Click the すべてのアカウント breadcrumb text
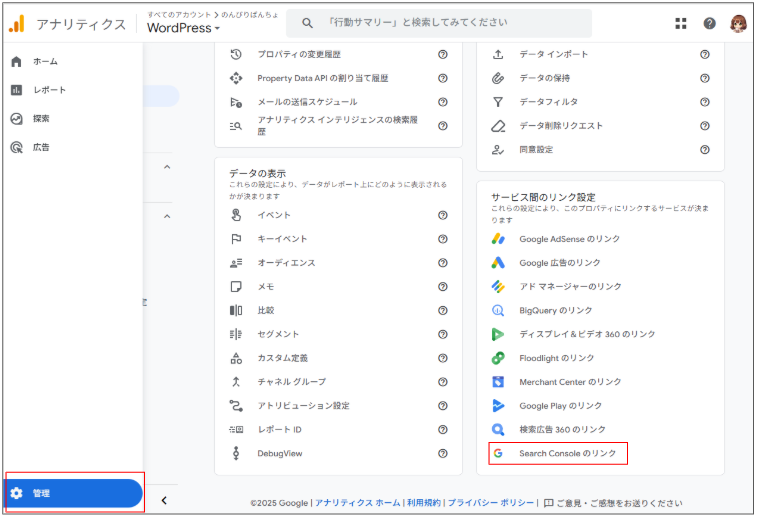This screenshot has height=517, width=757. pos(179,14)
